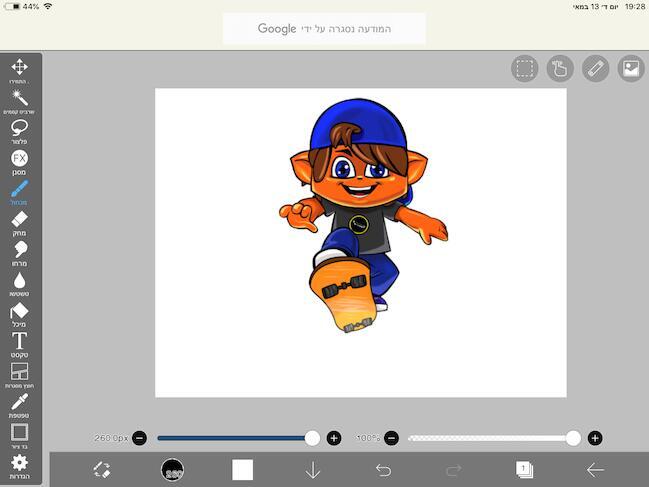Undo the last action
The image size is (649, 487).
383,470
